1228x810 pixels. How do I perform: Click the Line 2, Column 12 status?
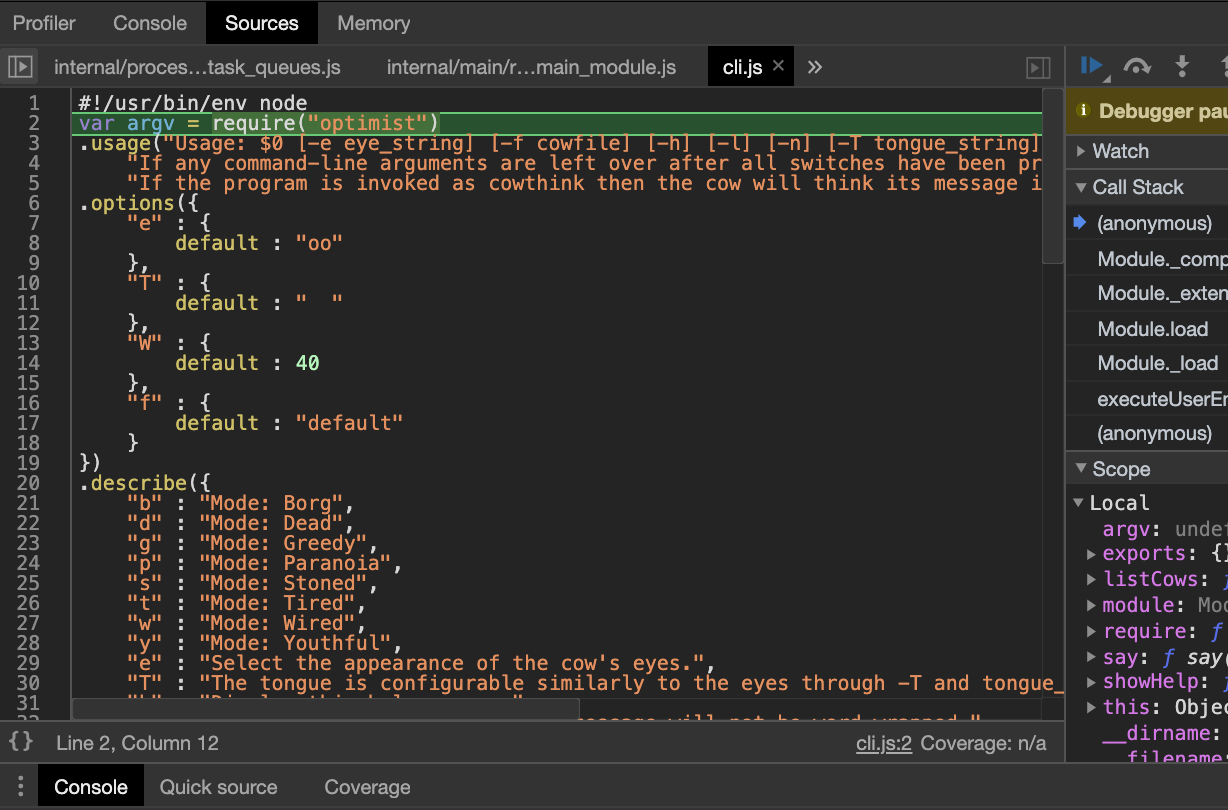(x=137, y=743)
